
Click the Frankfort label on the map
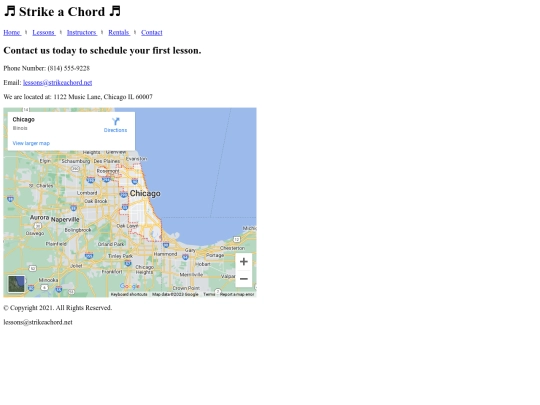(112, 272)
